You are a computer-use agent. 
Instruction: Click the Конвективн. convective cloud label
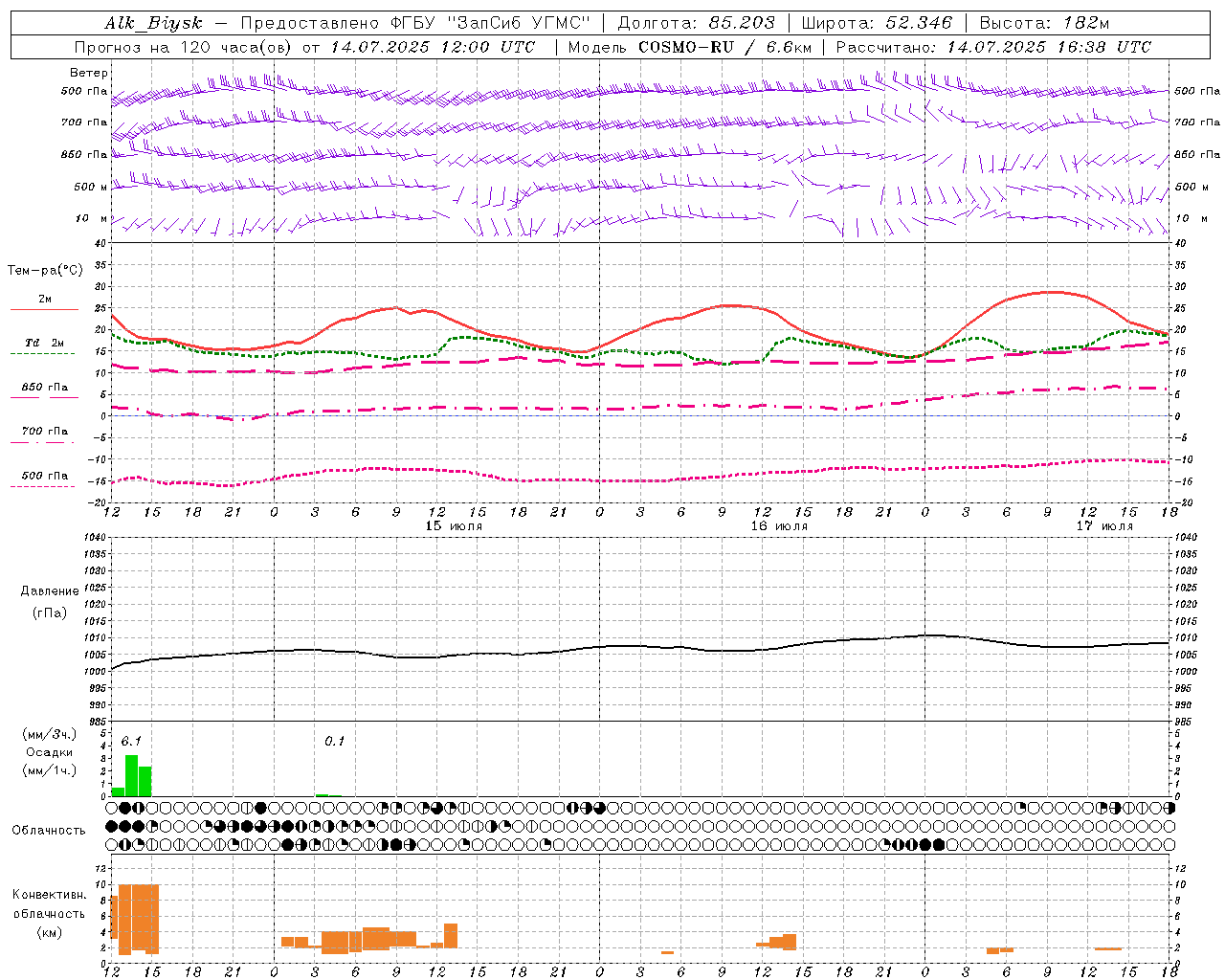pos(49,895)
